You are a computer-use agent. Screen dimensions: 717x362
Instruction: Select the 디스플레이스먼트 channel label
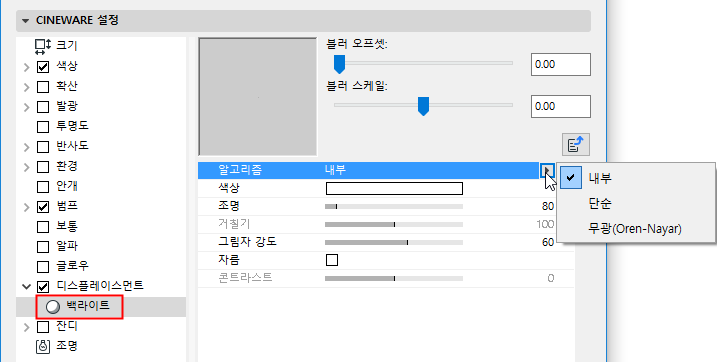[x=100, y=286]
